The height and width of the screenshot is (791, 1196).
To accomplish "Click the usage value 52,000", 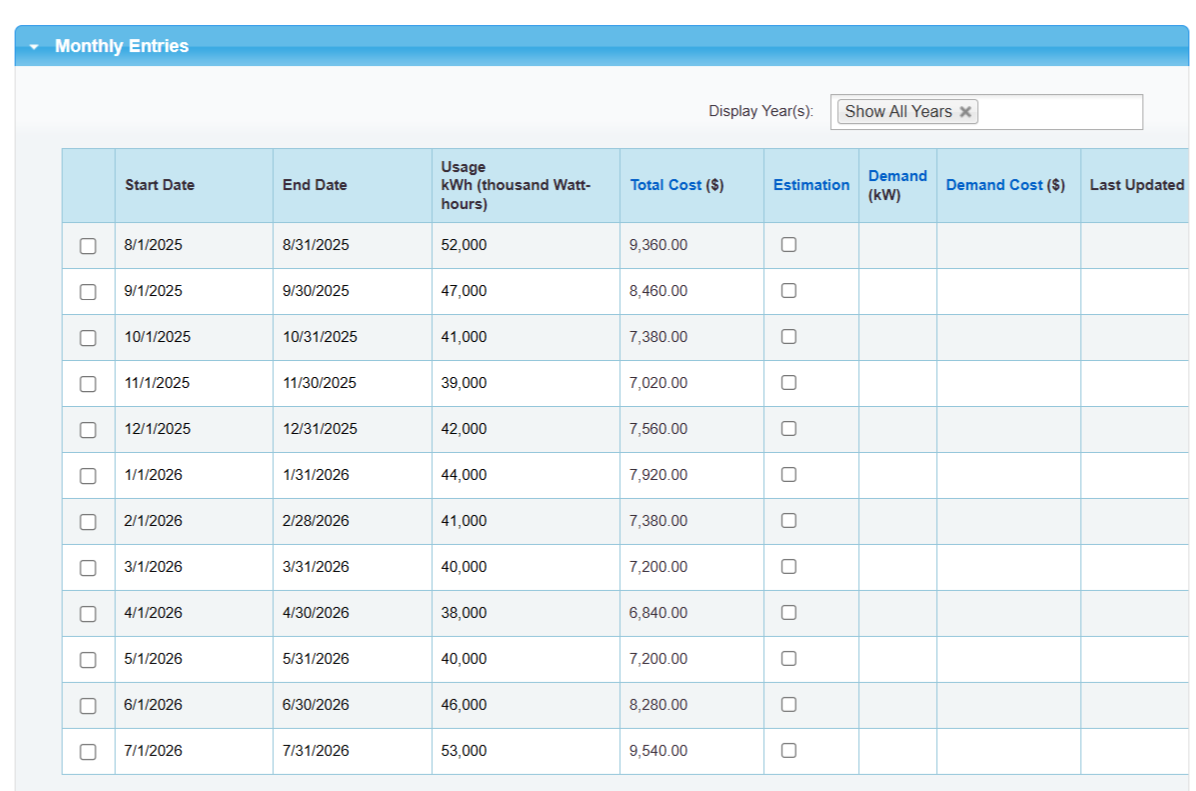I will (x=464, y=245).
